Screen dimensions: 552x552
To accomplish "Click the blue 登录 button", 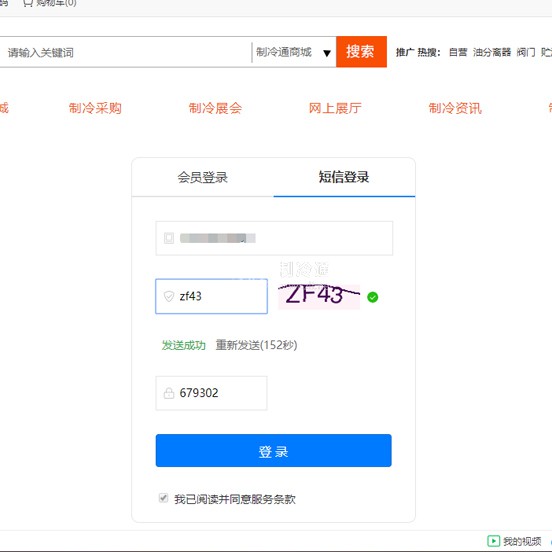I will click(274, 450).
